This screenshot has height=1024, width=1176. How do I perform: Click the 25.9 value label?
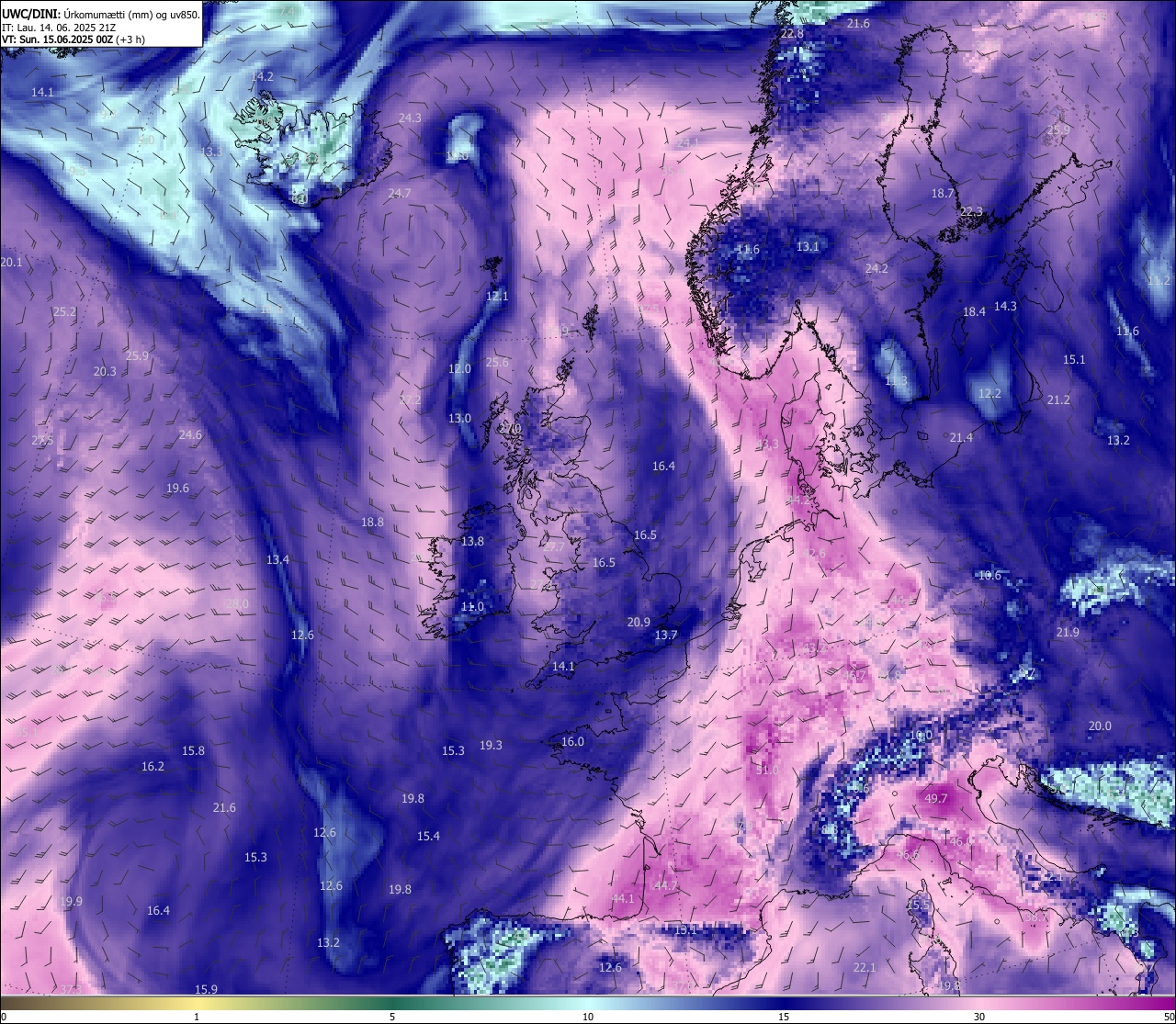(137, 356)
